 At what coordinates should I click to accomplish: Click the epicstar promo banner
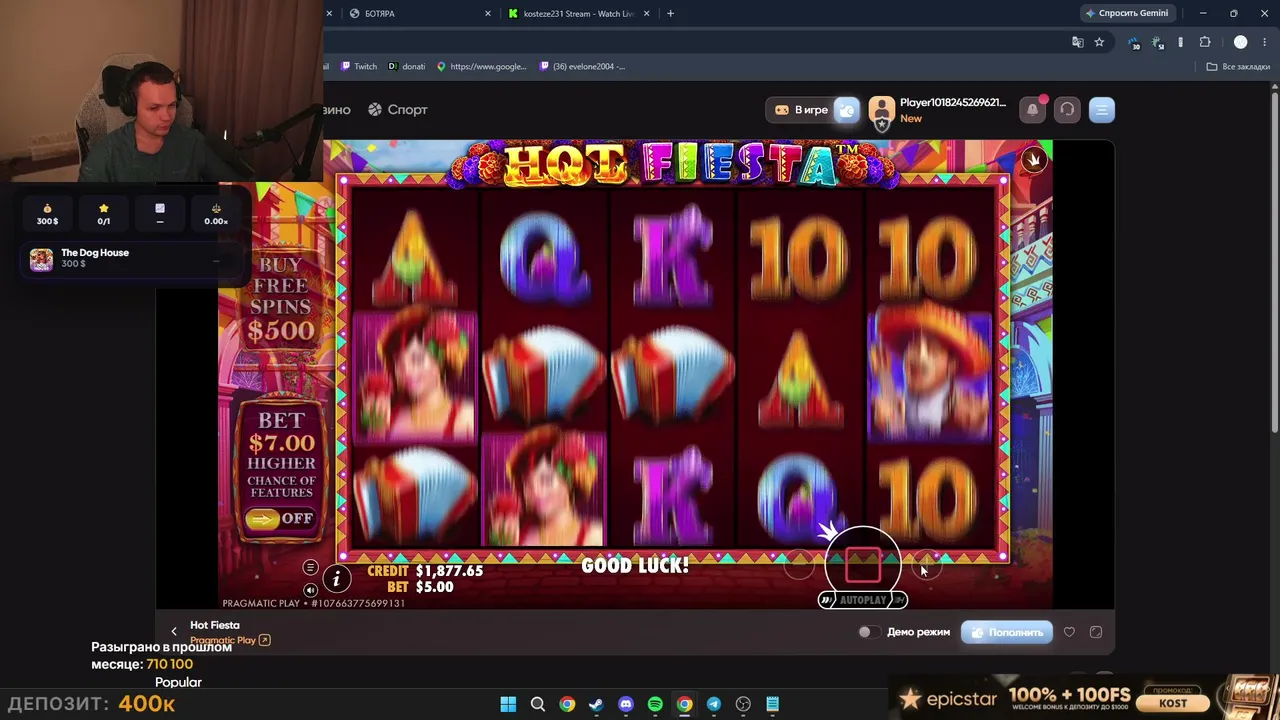1084,697
